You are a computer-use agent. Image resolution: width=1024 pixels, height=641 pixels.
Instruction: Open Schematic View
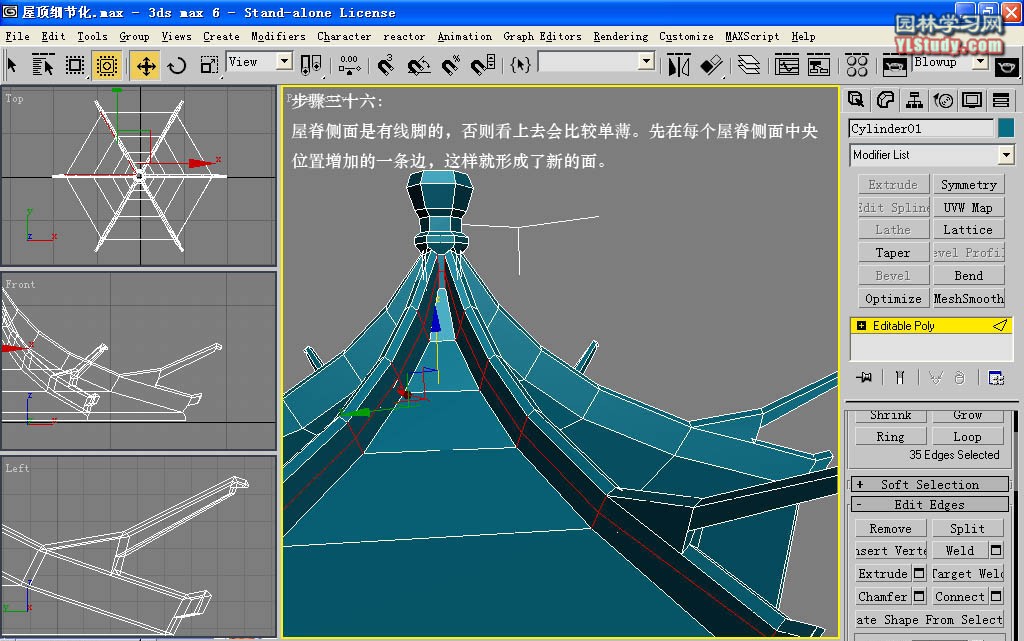pos(818,65)
